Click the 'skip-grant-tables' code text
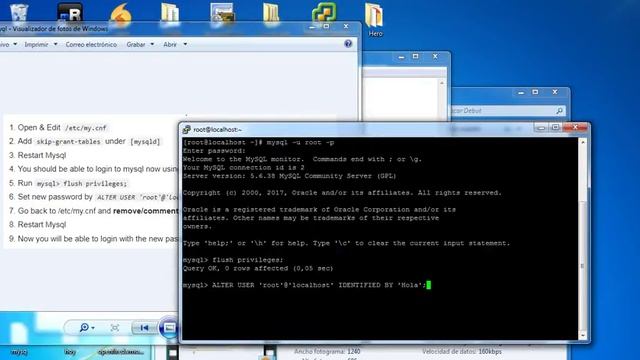 coord(68,142)
